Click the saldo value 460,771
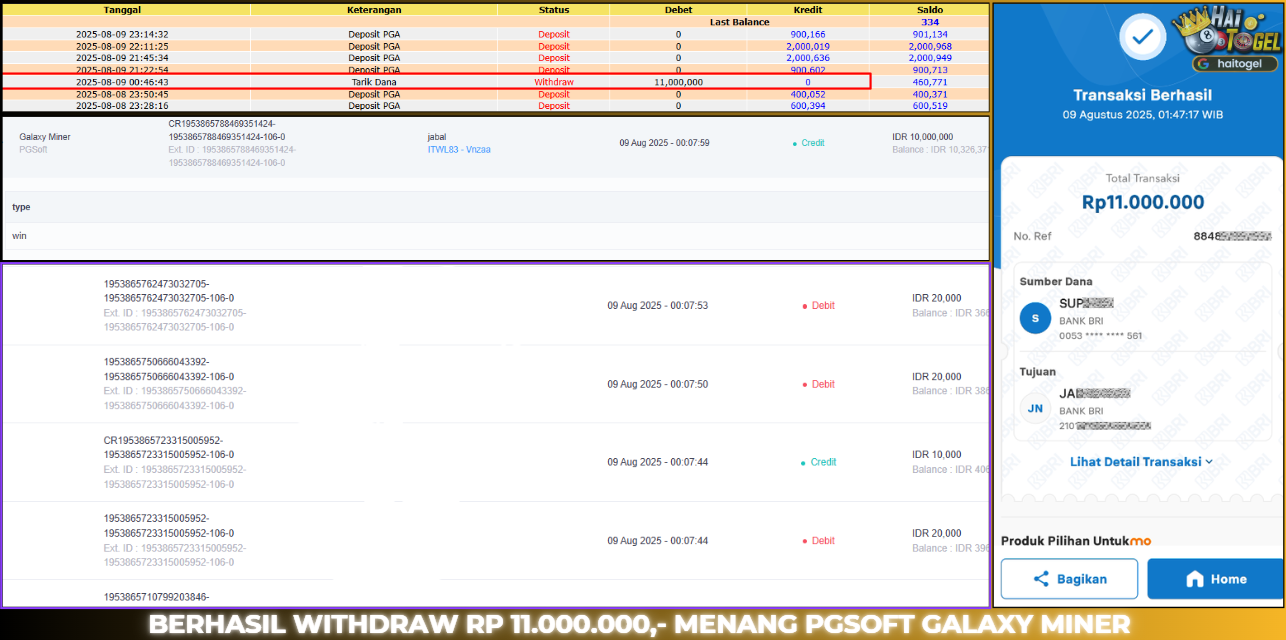 [929, 82]
